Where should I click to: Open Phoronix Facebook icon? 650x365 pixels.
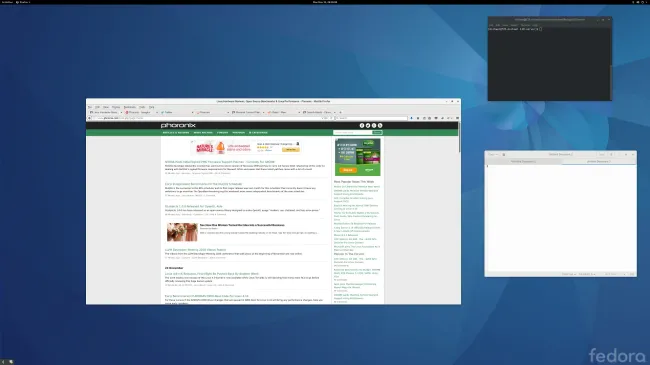(x=362, y=125)
